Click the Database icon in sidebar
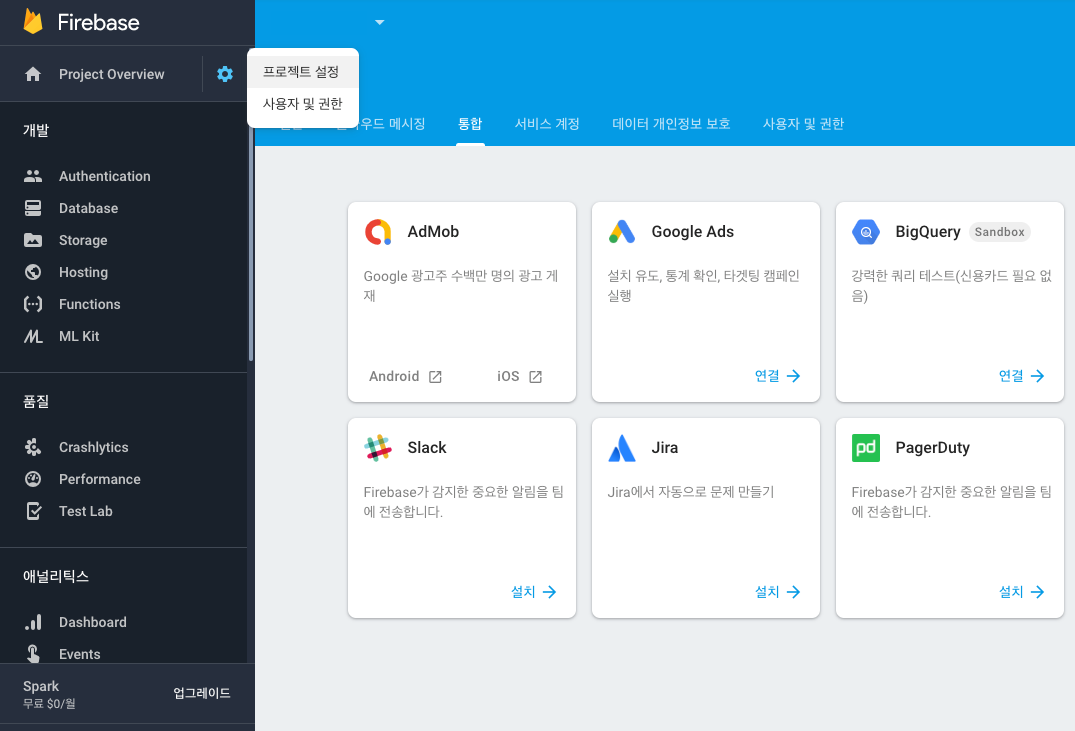Screen dimensions: 1075x731 33,208
